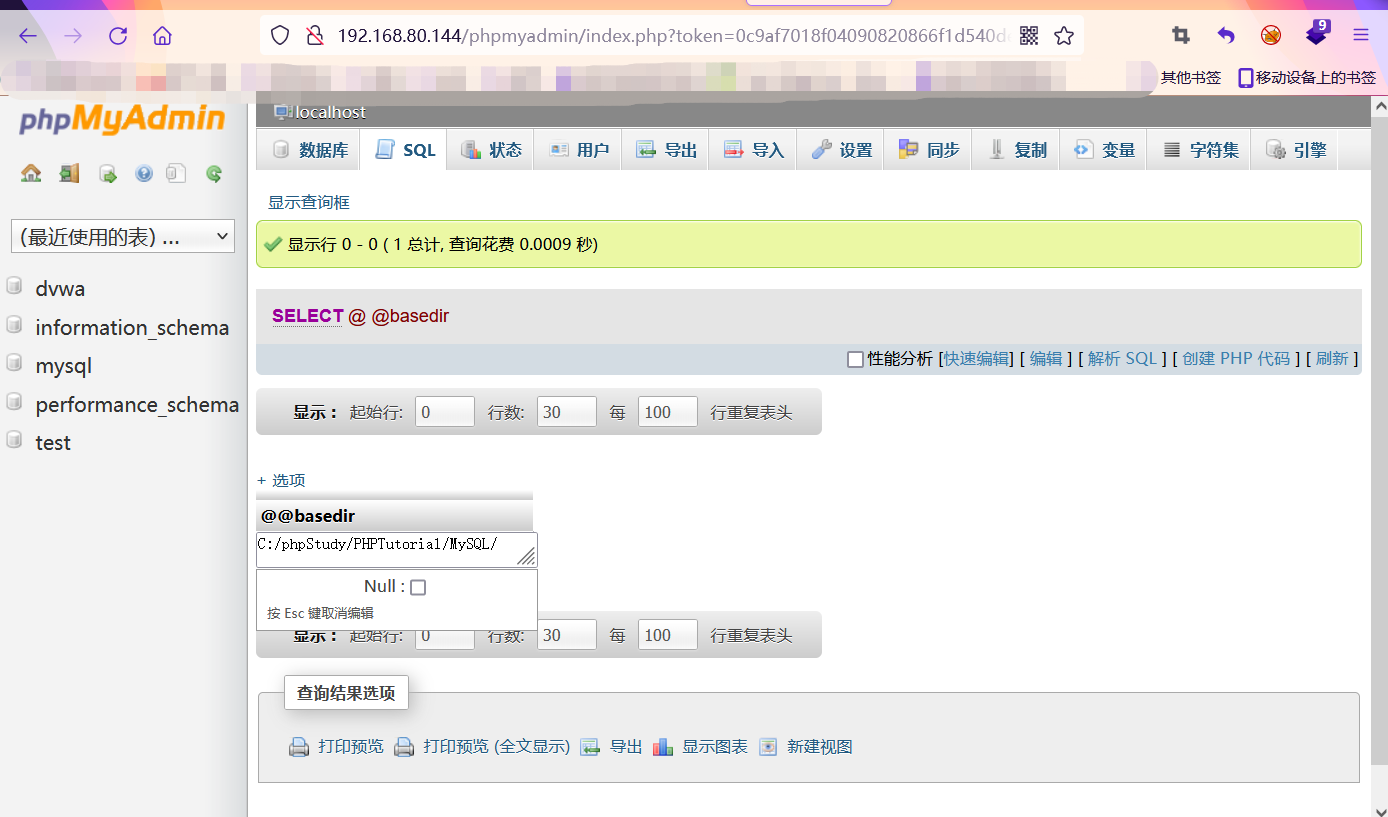
Task: Open the browser home page icon
Action: 162,36
